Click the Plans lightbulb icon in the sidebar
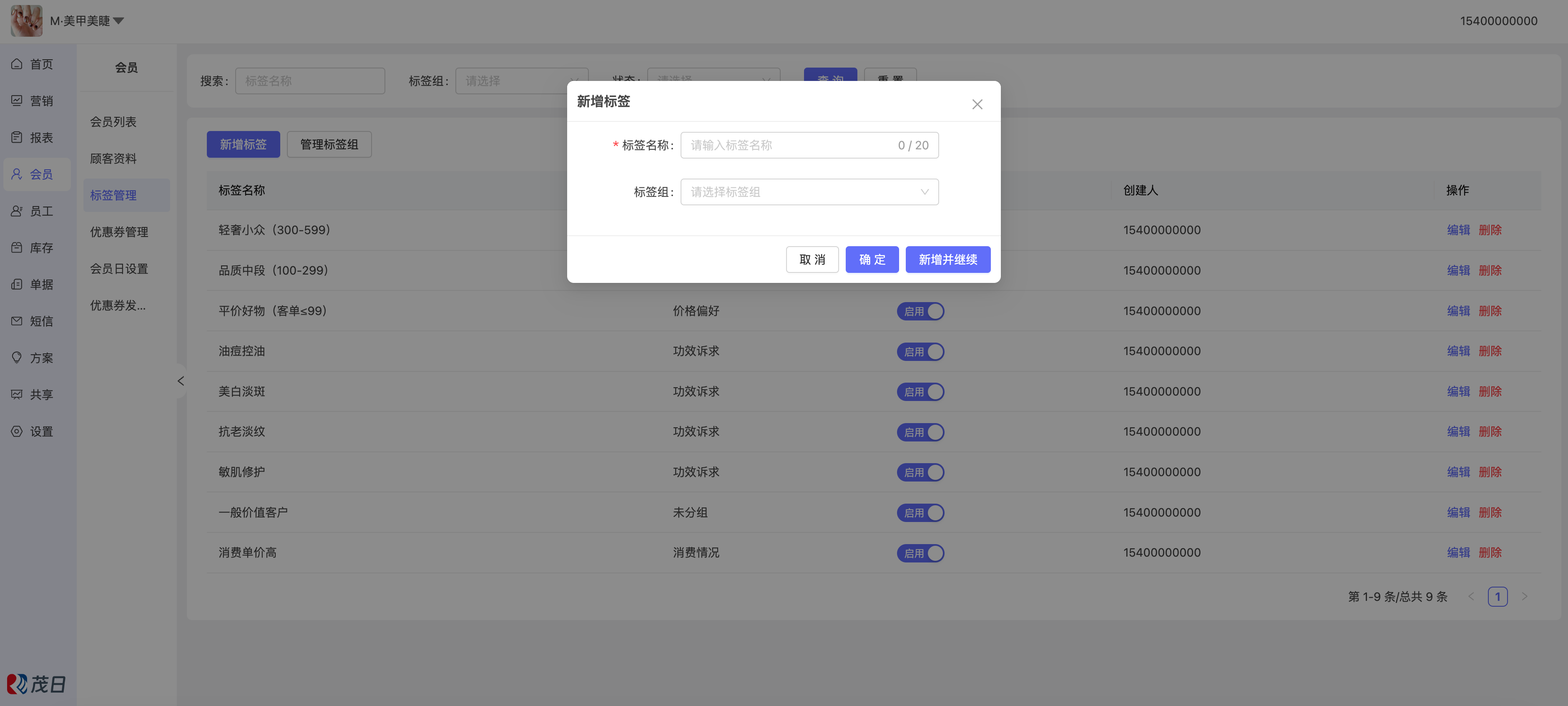The width and height of the screenshot is (1568, 706). (17, 358)
